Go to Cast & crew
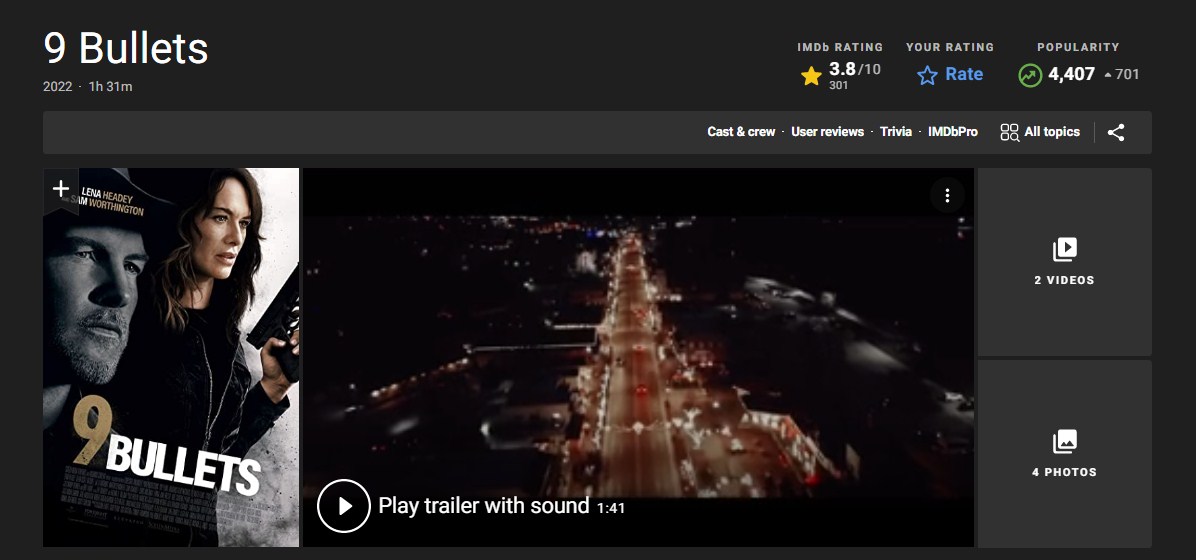The height and width of the screenshot is (560, 1196). (741, 132)
